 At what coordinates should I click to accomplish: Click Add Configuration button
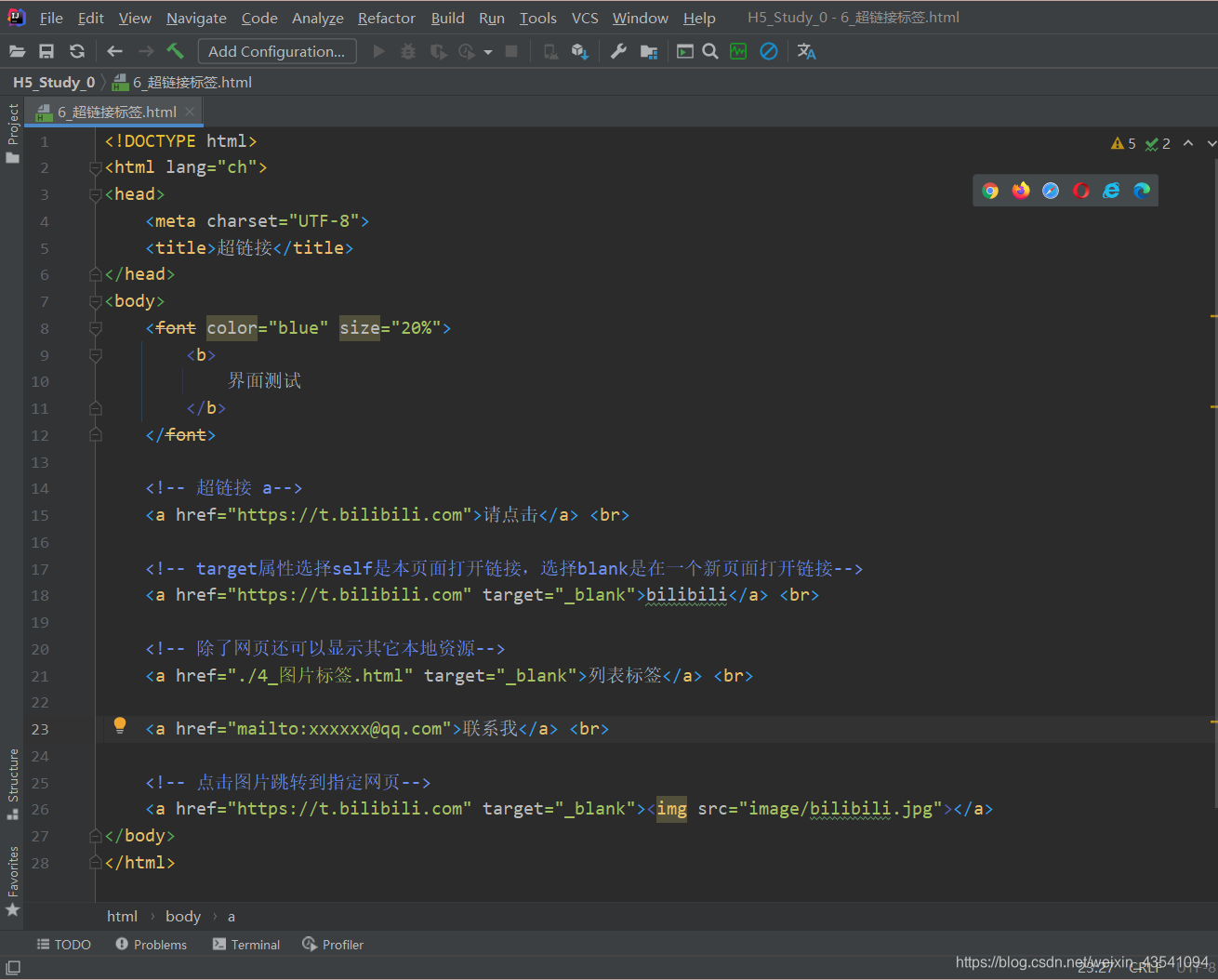277,51
